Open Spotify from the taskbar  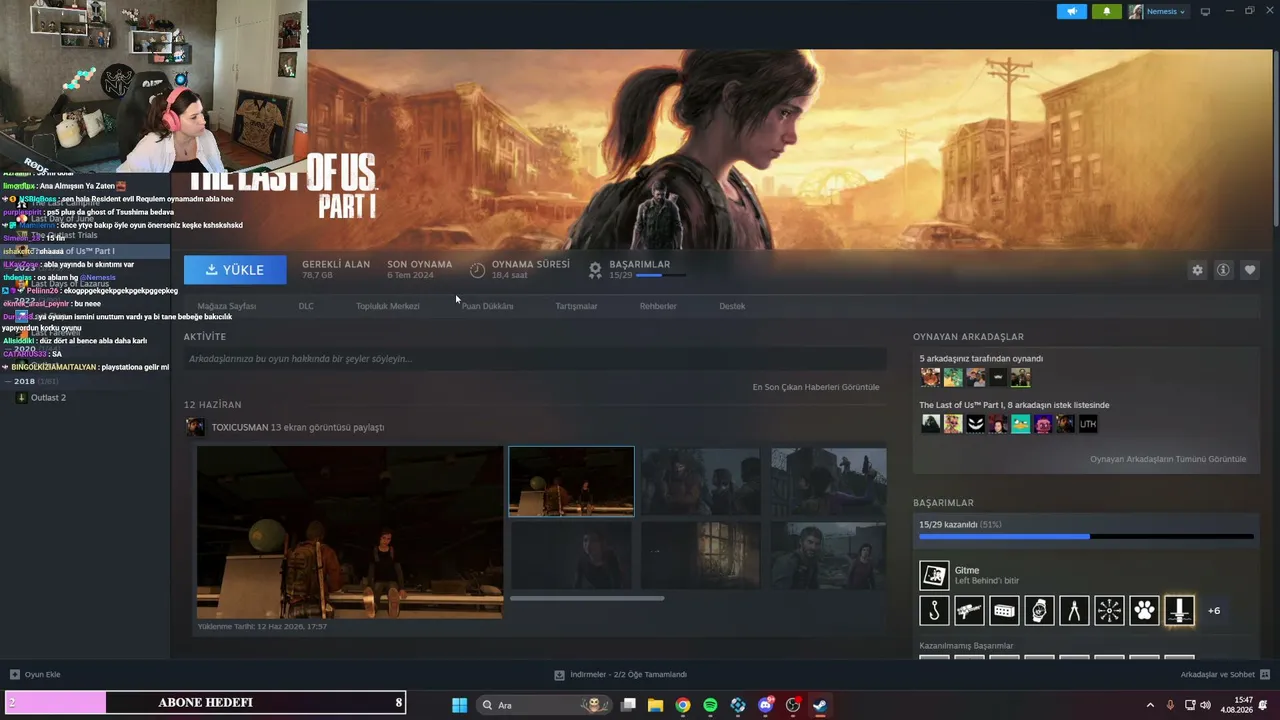[x=710, y=705]
